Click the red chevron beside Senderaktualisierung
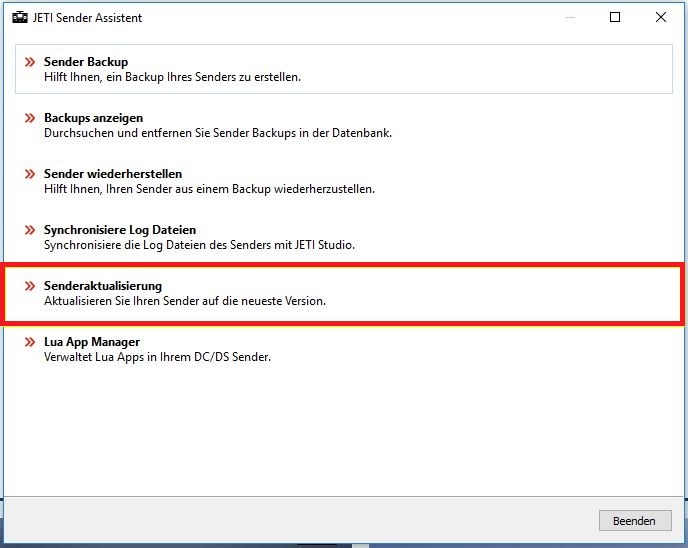 point(30,286)
